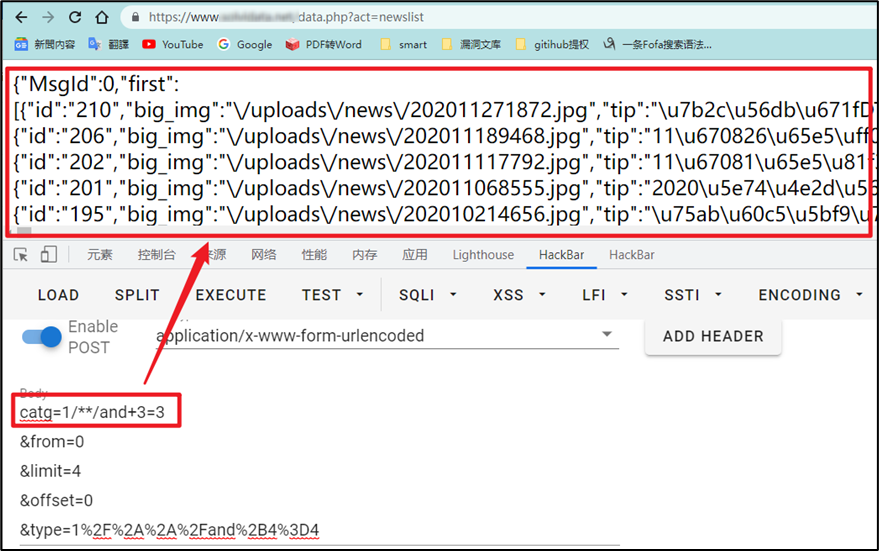Activate the DevTools inspect element picker icon
The width and height of the screenshot is (879, 551).
[x=21, y=255]
